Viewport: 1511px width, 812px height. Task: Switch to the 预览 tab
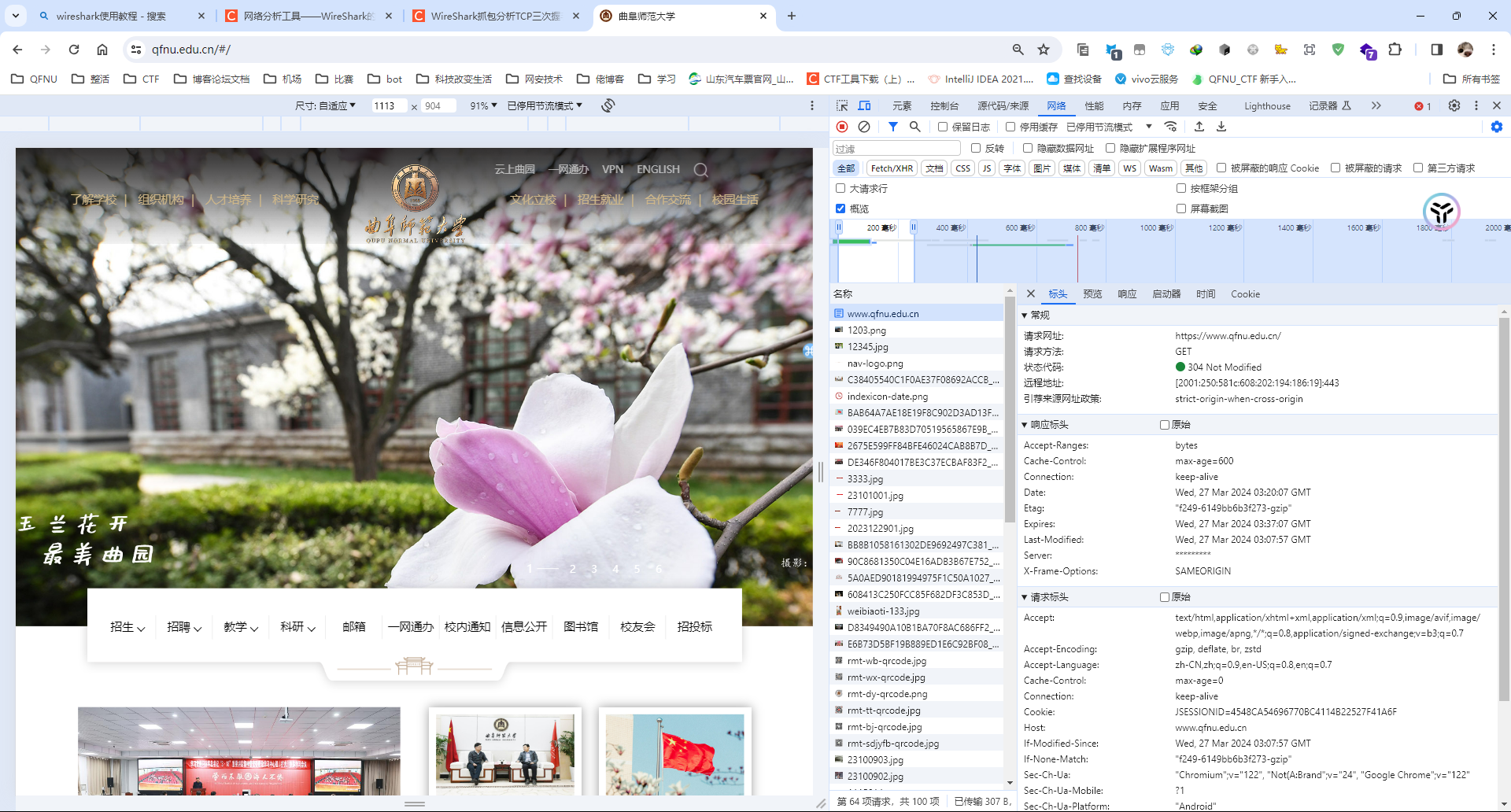point(1092,294)
